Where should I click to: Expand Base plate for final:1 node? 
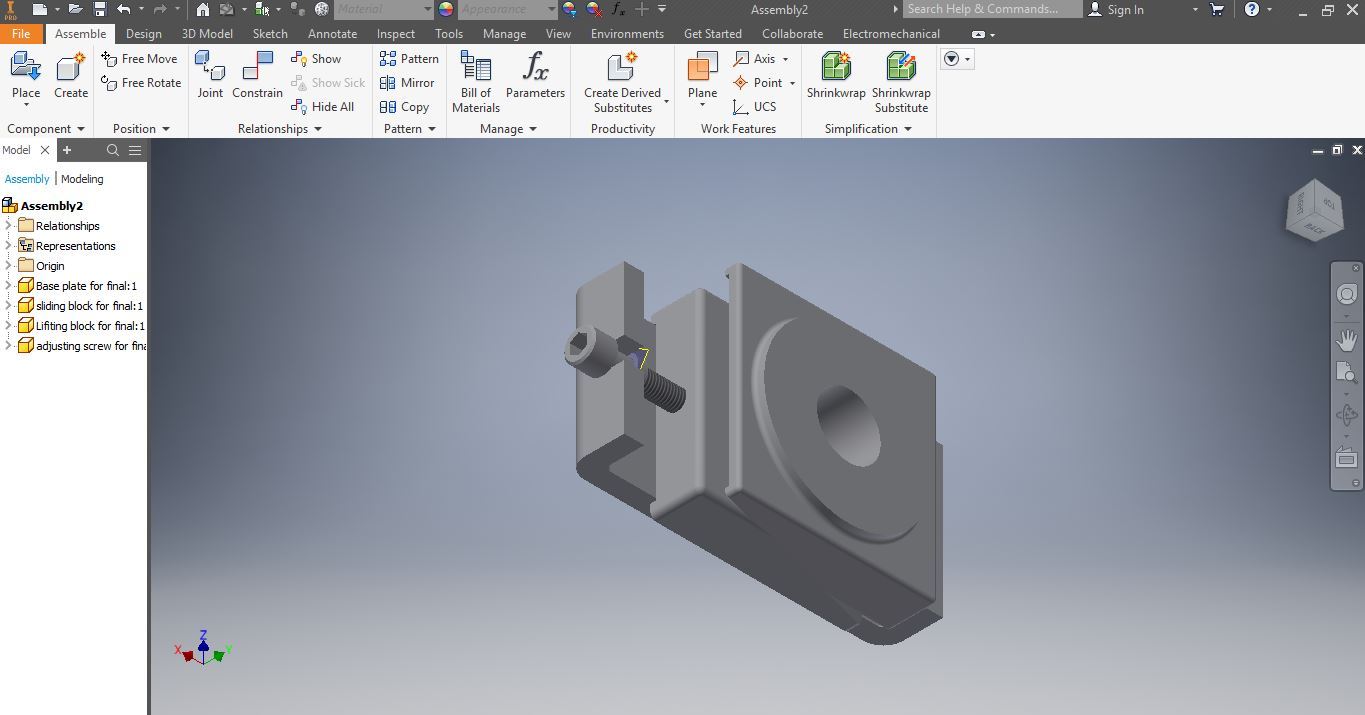pos(8,286)
